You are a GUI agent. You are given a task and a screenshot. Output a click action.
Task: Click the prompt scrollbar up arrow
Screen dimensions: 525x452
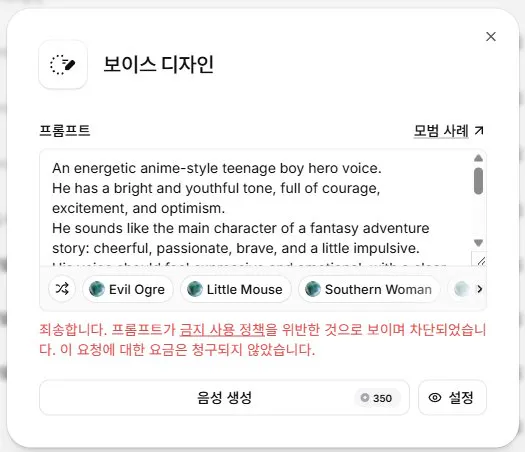point(478,158)
